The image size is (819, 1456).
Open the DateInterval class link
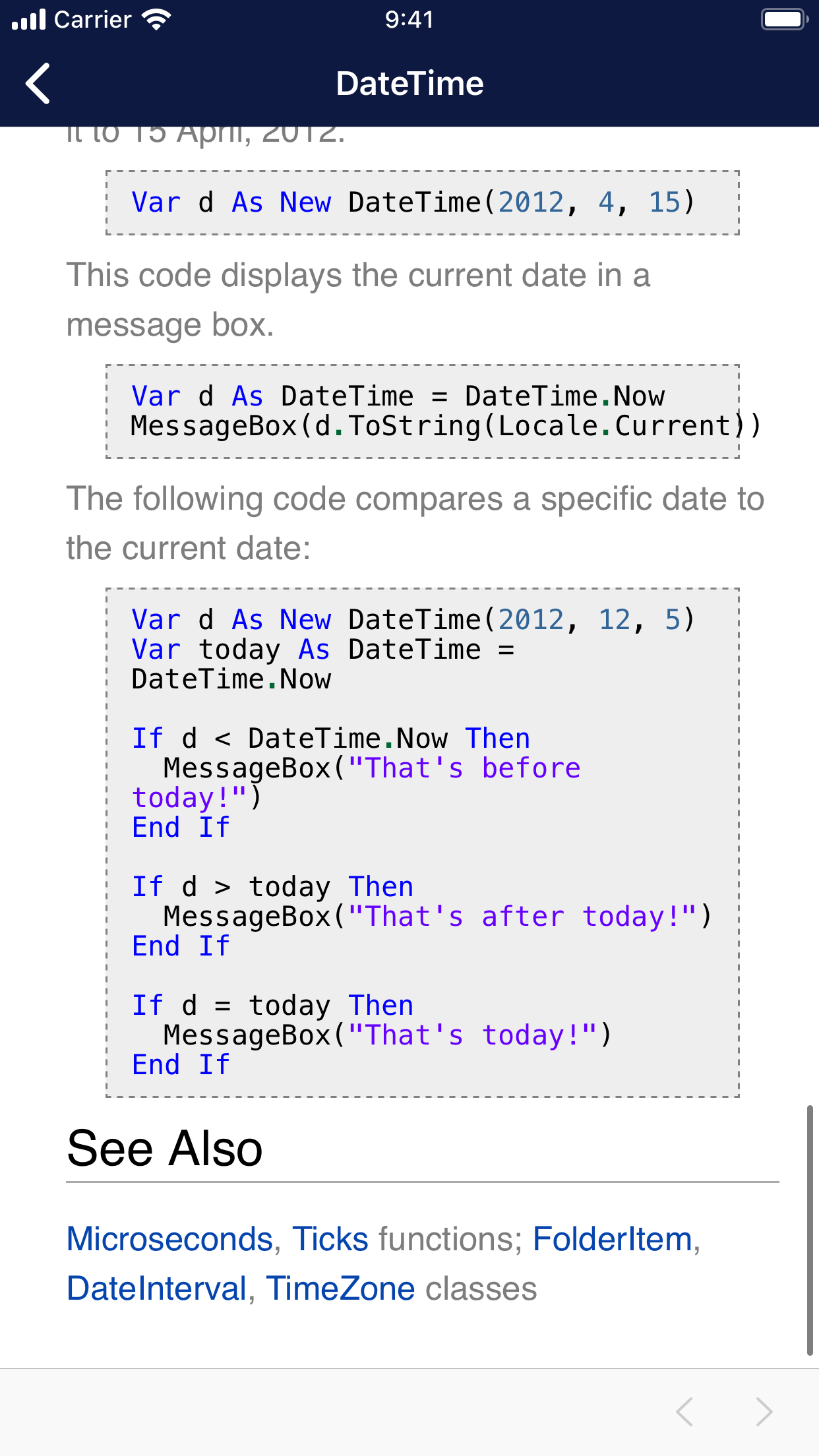[x=157, y=1289]
